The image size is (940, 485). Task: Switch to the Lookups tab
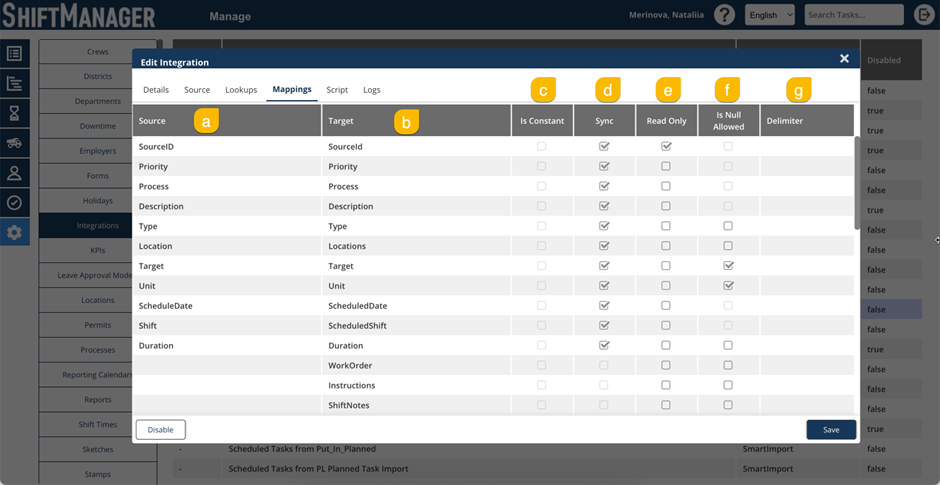241,90
